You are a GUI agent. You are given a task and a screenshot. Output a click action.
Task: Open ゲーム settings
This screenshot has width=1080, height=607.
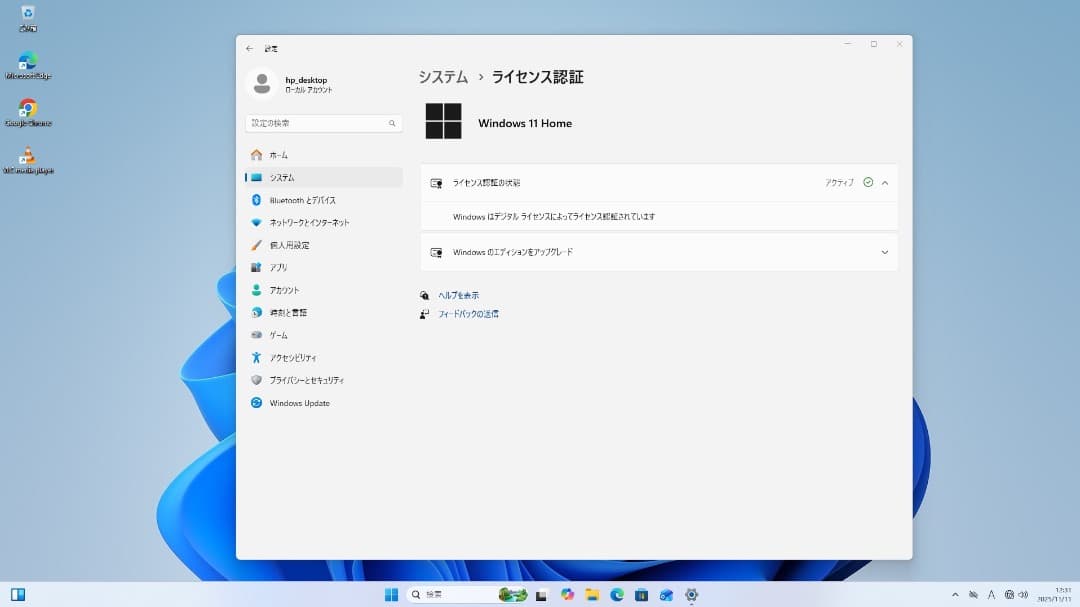(x=324, y=335)
